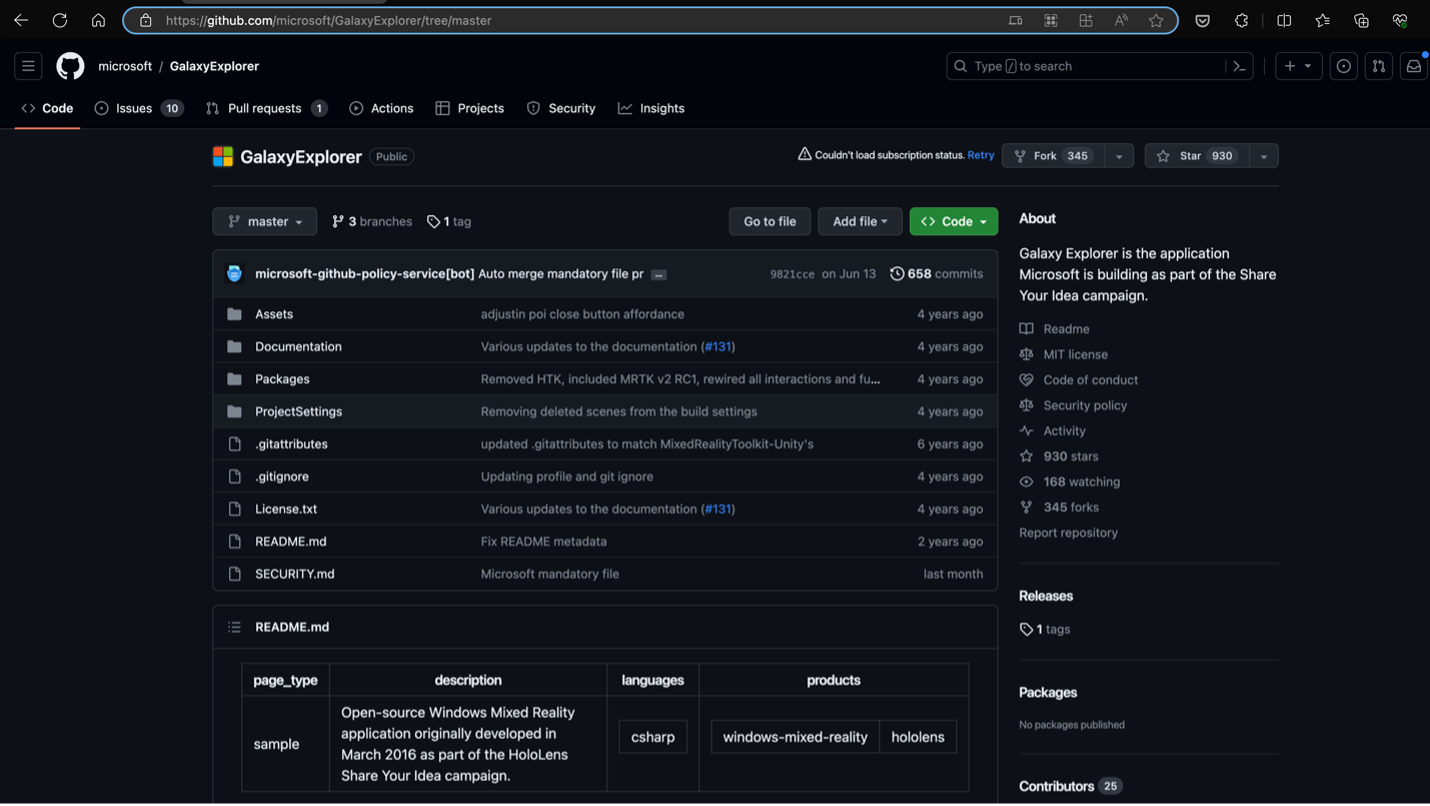The image size is (1430, 806).
Task: Open commit 9821cce hash link
Action: point(792,274)
